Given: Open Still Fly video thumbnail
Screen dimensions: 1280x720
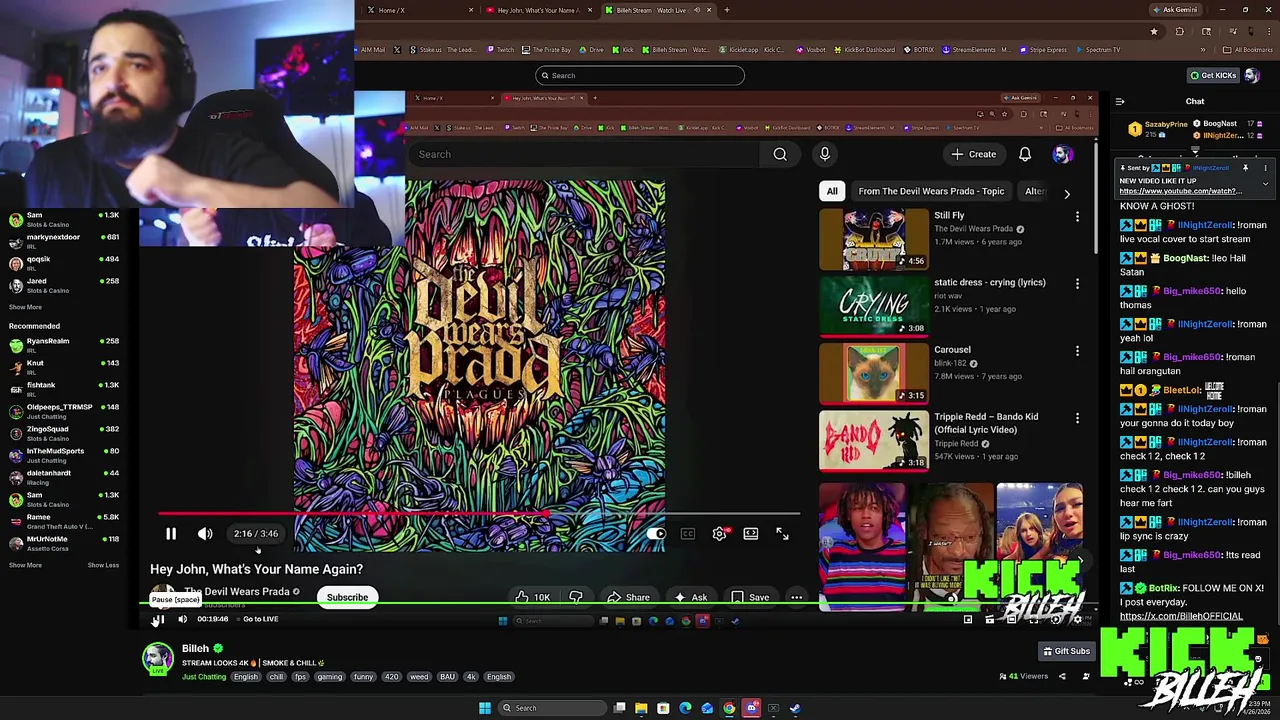Looking at the screenshot, I should (874, 239).
